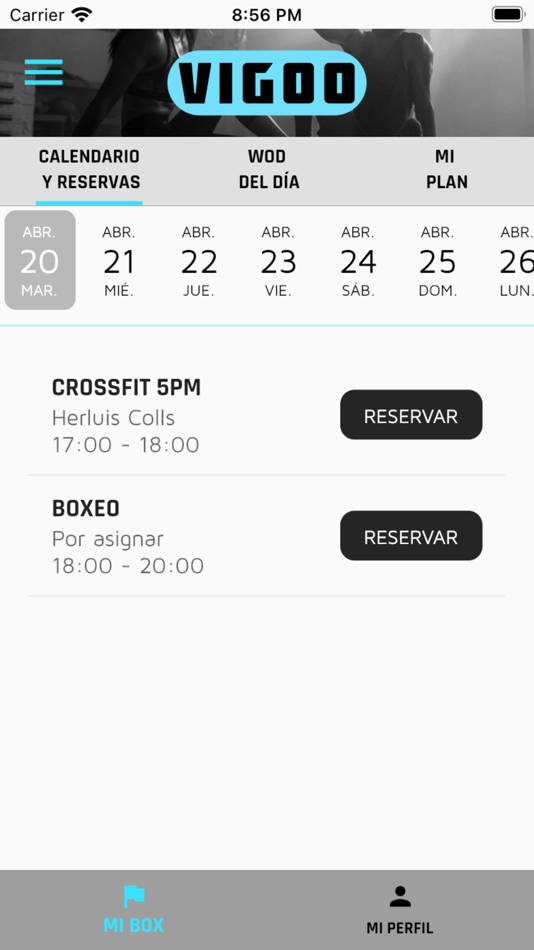The width and height of the screenshot is (534, 950).
Task: Reserve the Crossfit 5PM class
Action: [x=411, y=415]
